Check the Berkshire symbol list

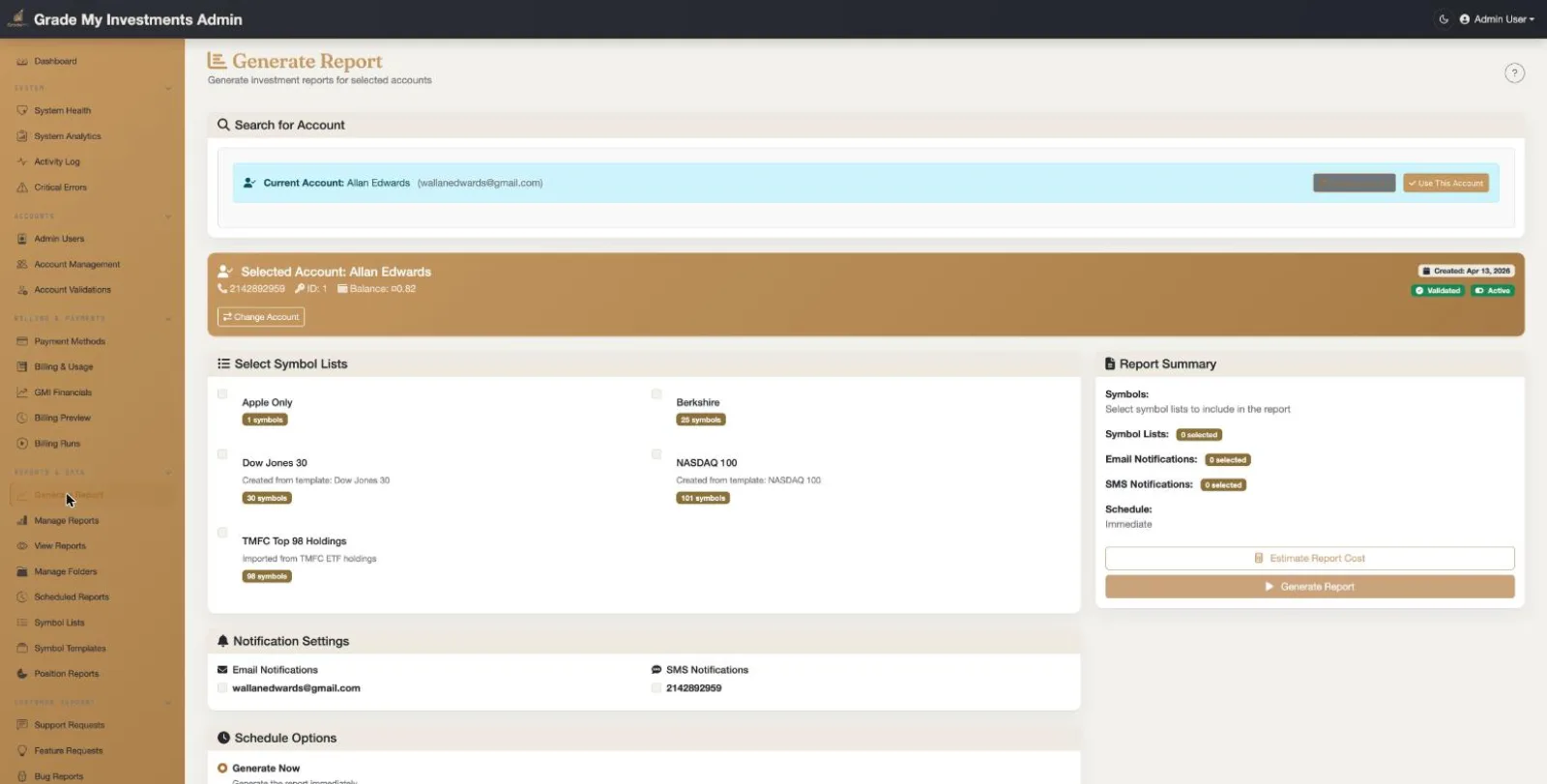[657, 394]
